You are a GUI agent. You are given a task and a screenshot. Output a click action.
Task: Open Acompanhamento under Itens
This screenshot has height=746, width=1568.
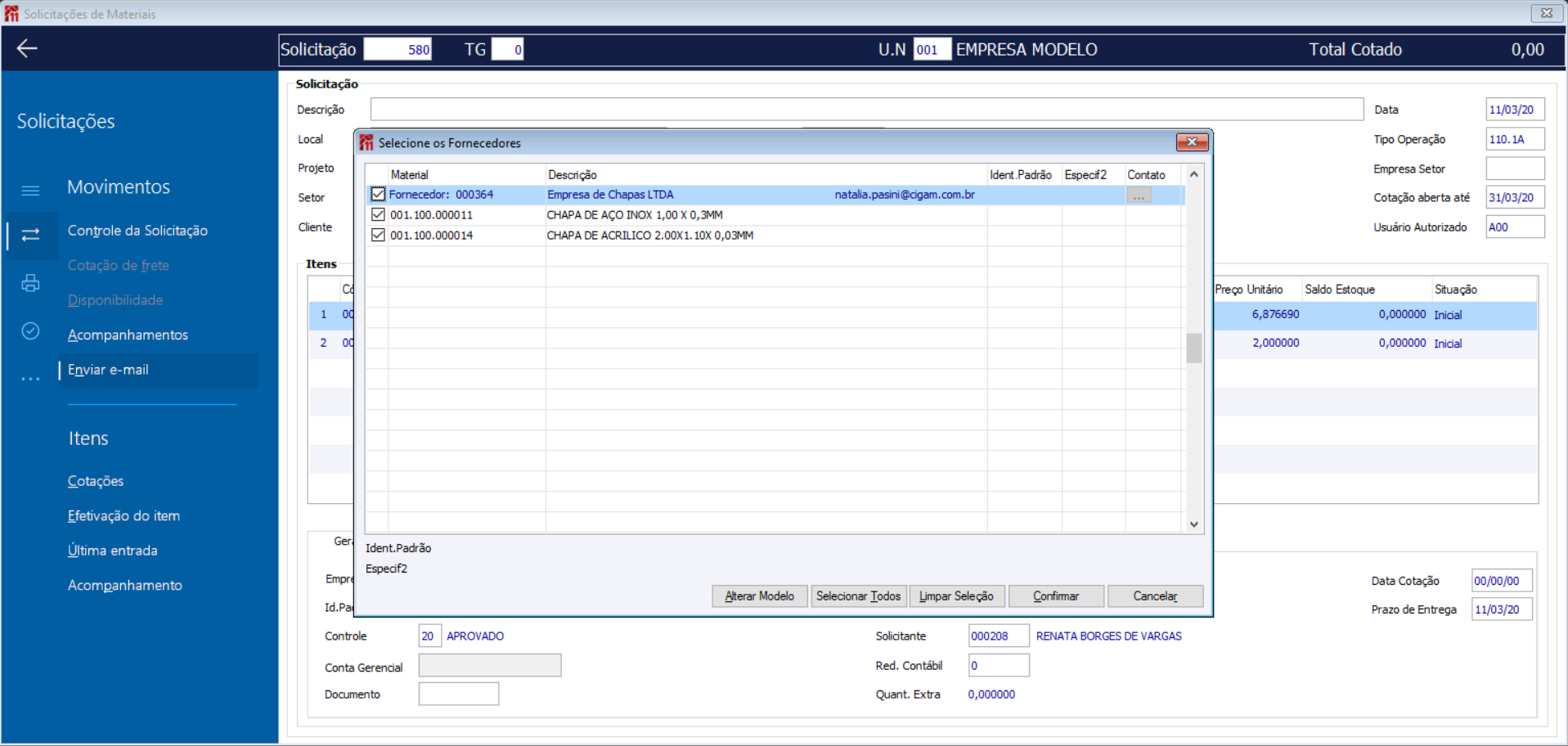[124, 586]
